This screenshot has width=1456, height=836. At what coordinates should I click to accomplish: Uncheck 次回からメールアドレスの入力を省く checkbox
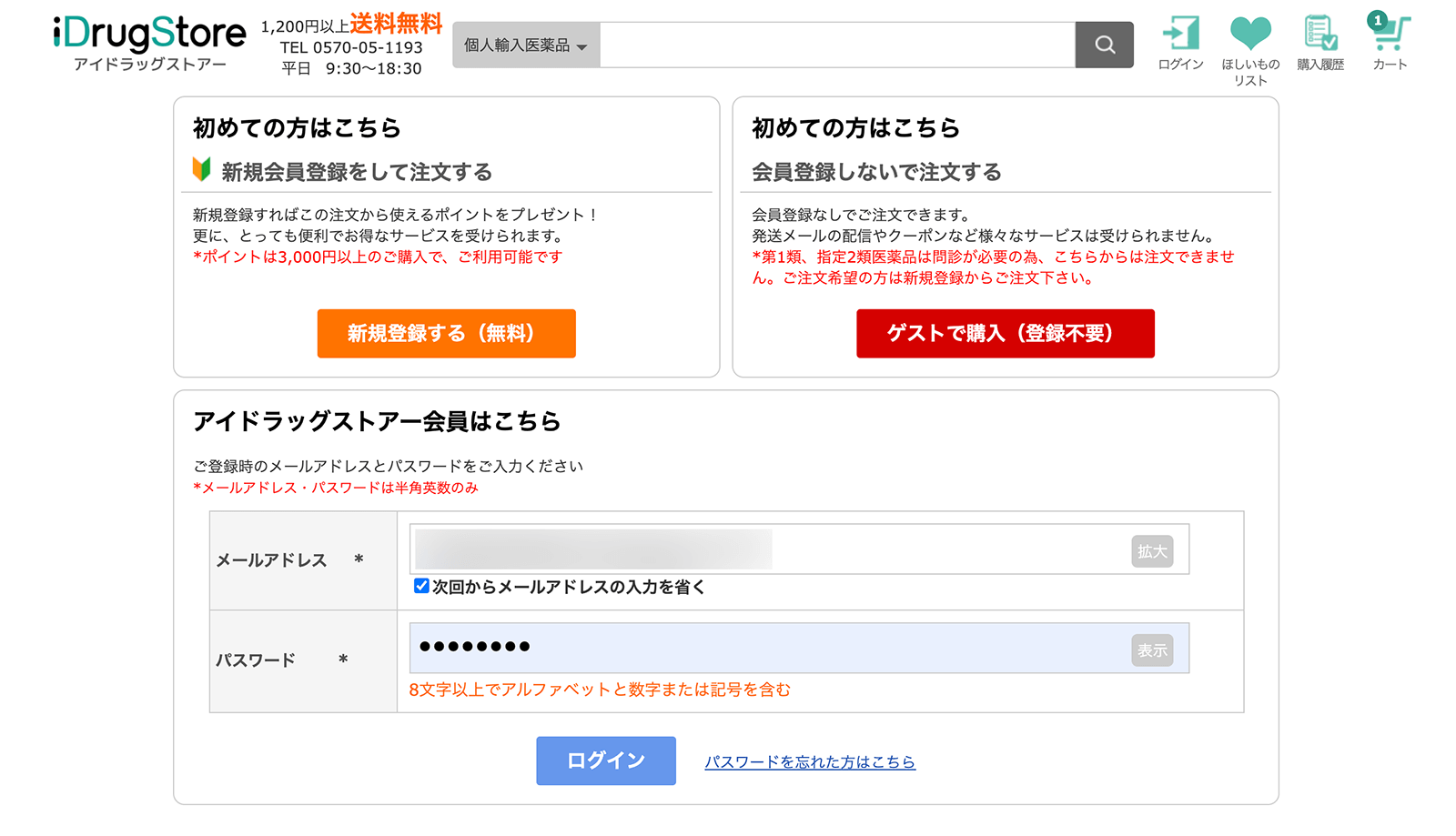point(421,586)
